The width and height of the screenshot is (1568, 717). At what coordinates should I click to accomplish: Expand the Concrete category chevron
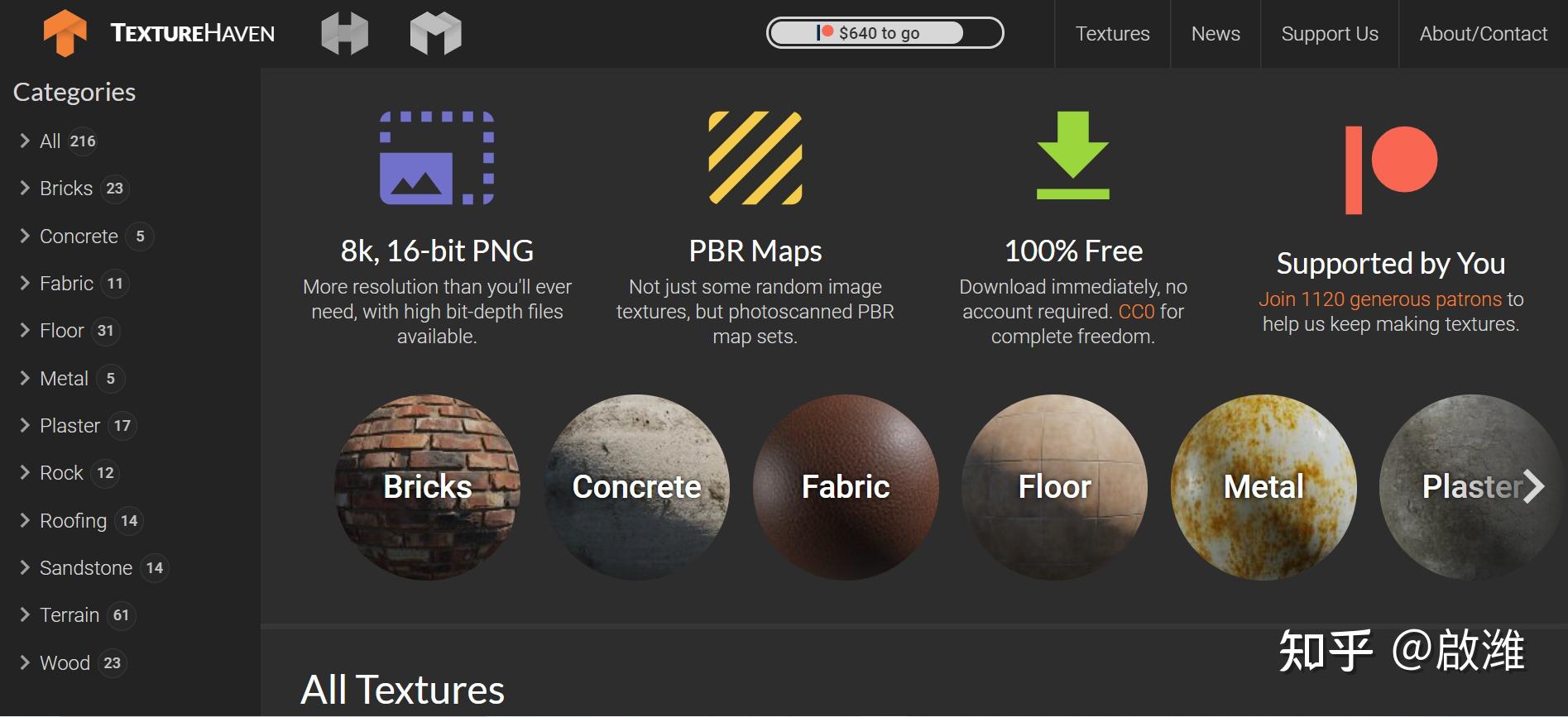[25, 236]
